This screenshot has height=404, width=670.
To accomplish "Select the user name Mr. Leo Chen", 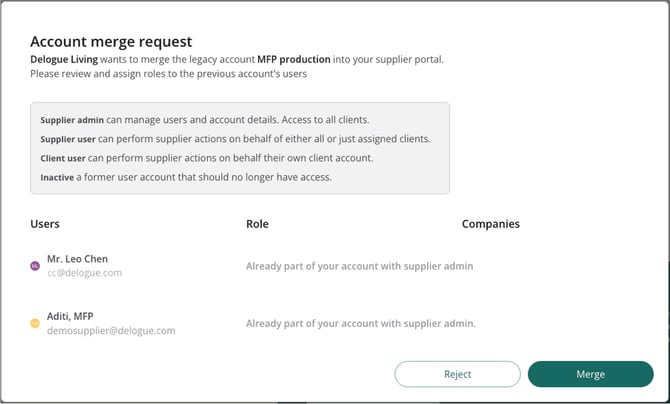I will pyautogui.click(x=78, y=259).
